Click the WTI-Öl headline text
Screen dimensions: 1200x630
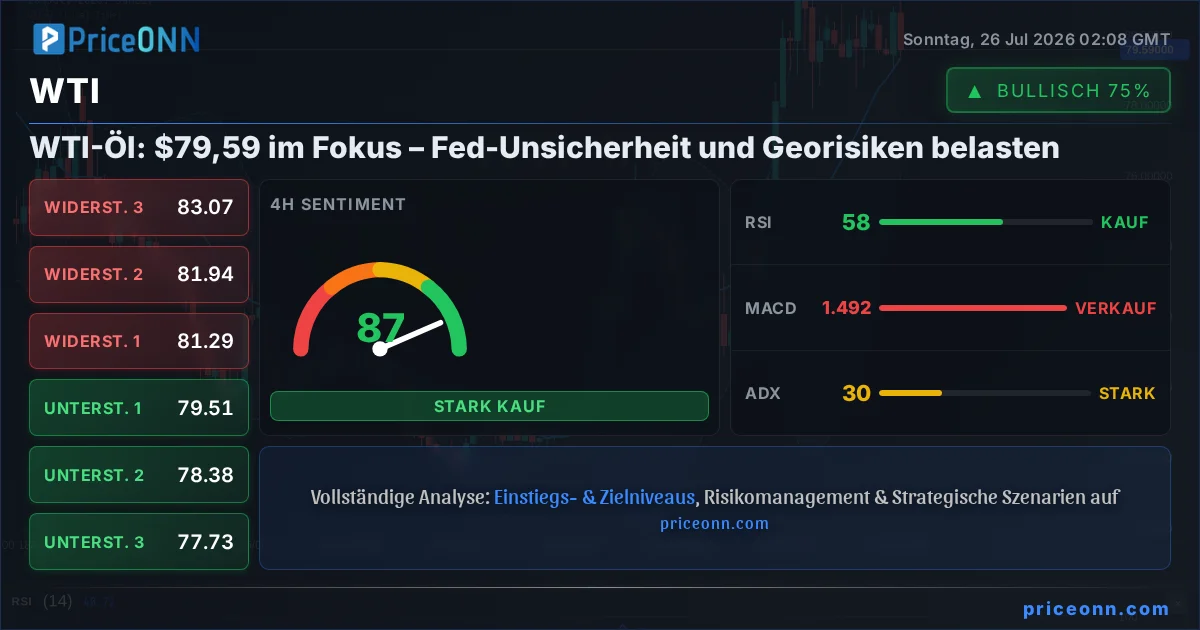(x=545, y=148)
